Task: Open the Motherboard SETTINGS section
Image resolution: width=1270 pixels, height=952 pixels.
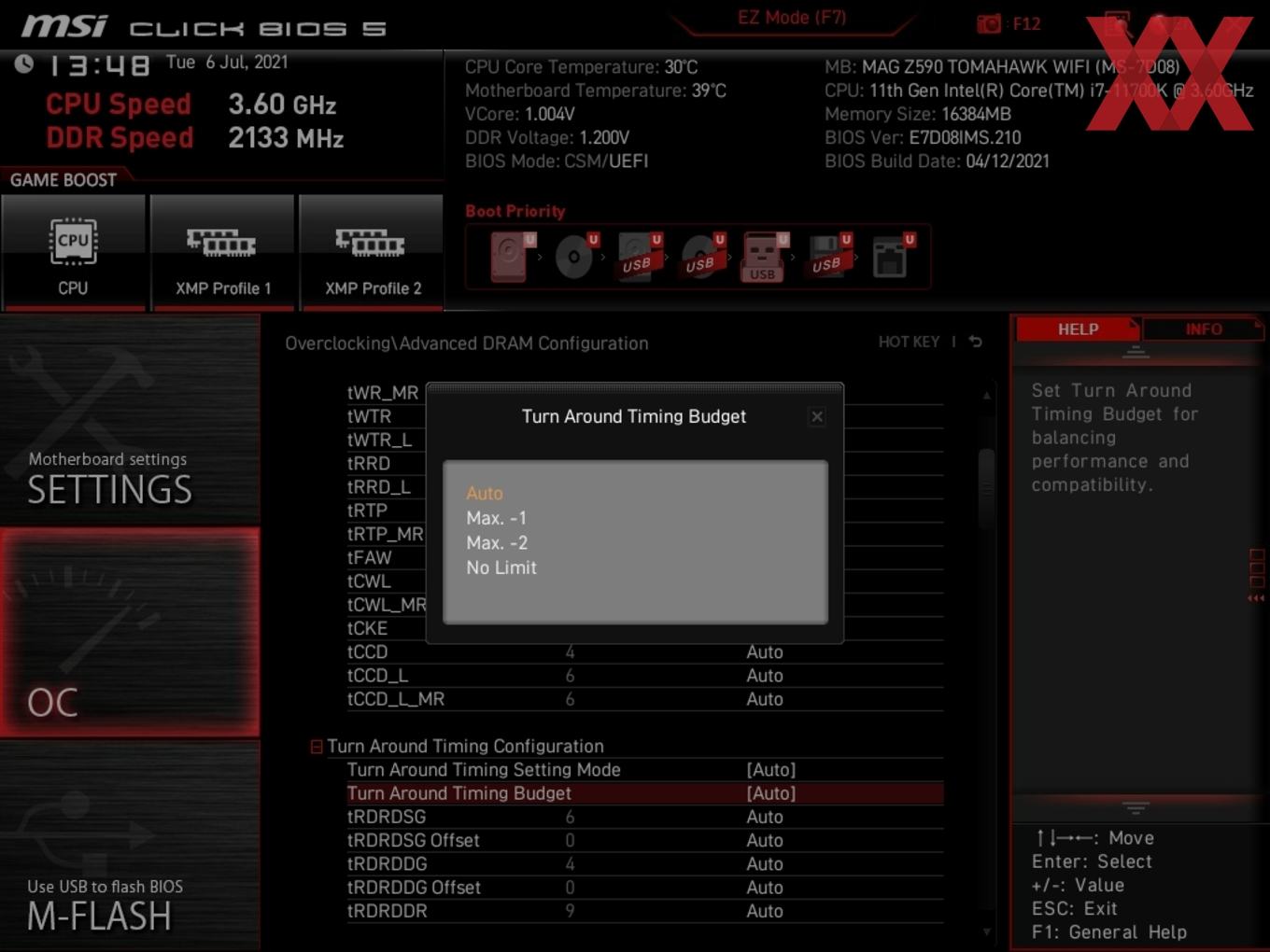Action: pyautogui.click(x=130, y=419)
